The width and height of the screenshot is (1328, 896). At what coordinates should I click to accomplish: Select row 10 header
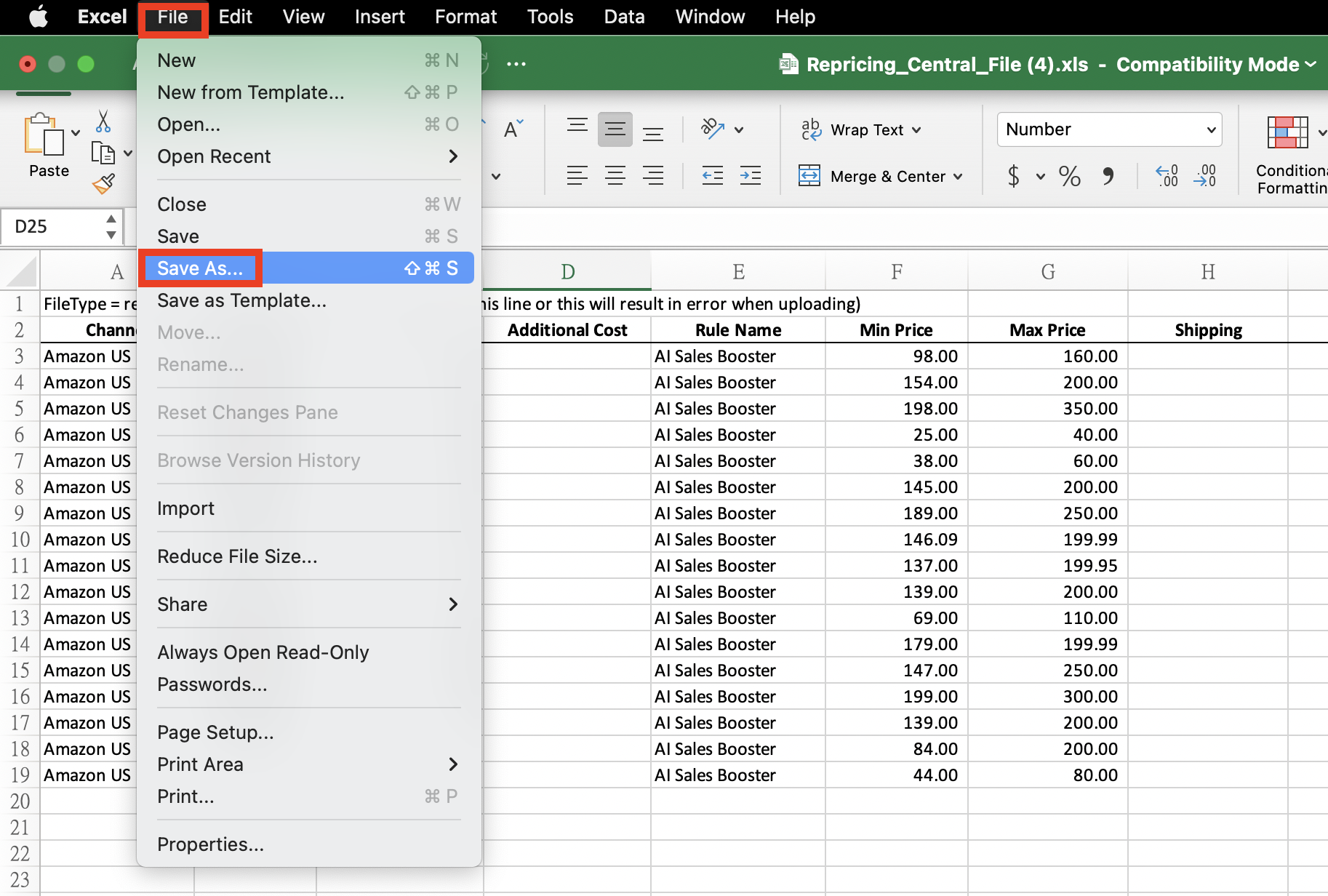click(x=20, y=540)
